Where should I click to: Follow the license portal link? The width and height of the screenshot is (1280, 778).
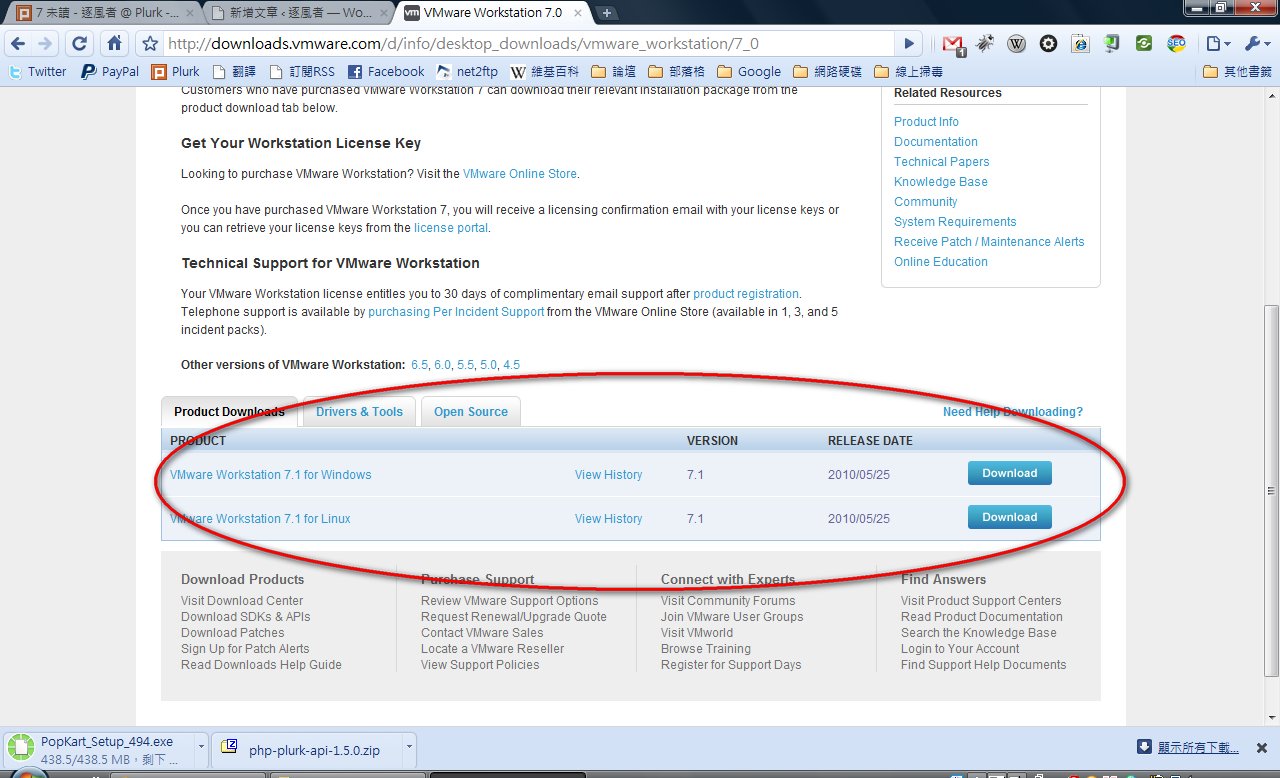(451, 228)
